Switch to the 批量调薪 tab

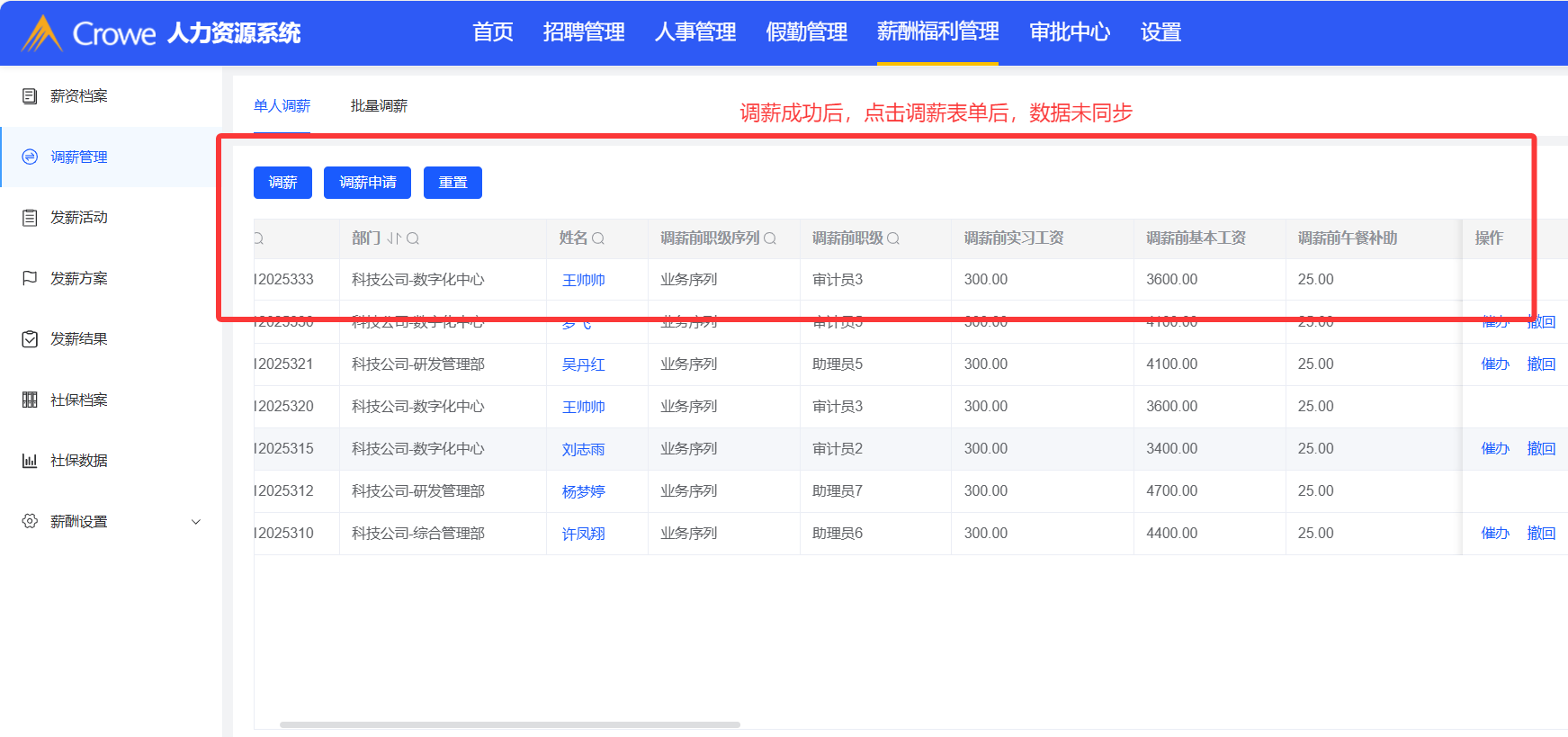tap(379, 106)
